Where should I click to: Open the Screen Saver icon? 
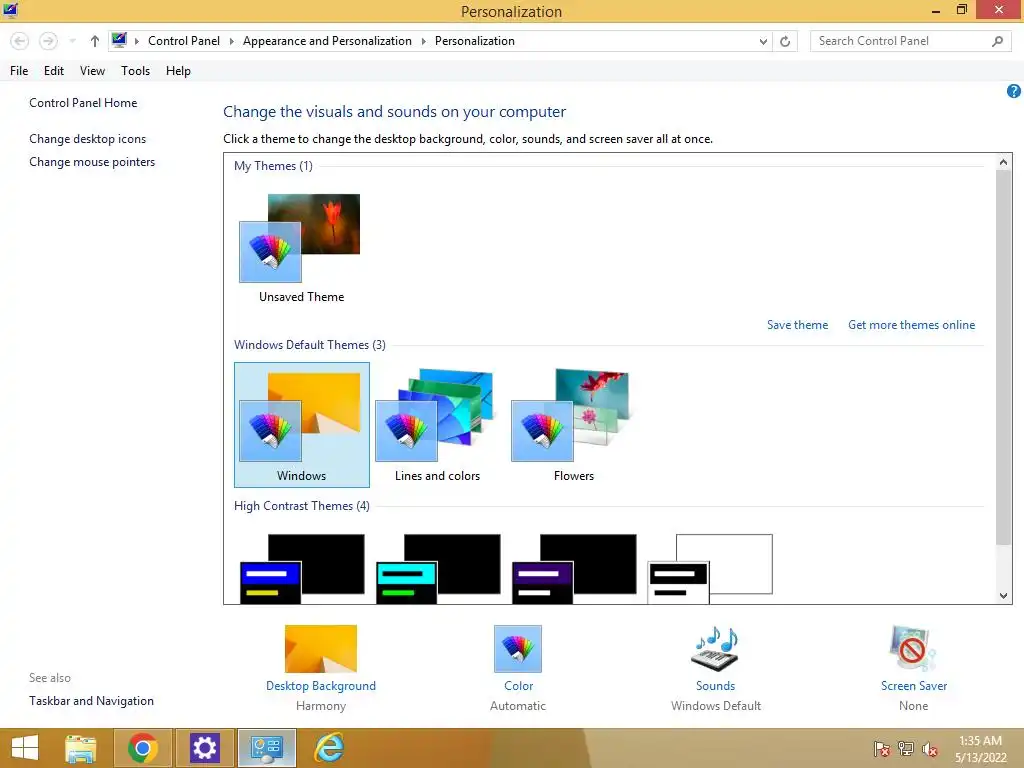pos(913,648)
